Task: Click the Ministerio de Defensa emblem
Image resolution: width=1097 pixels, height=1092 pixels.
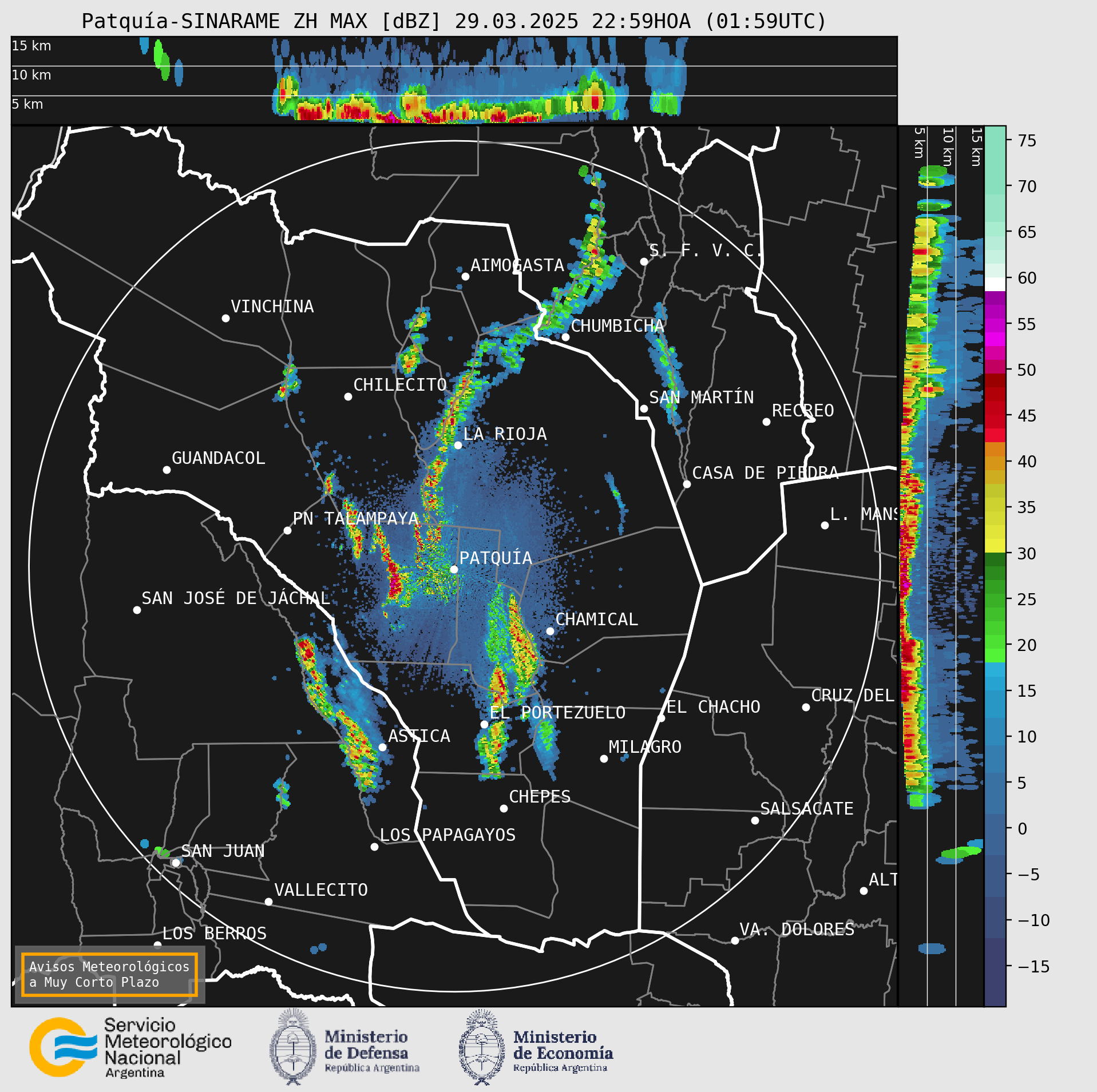Action: 293,1047
